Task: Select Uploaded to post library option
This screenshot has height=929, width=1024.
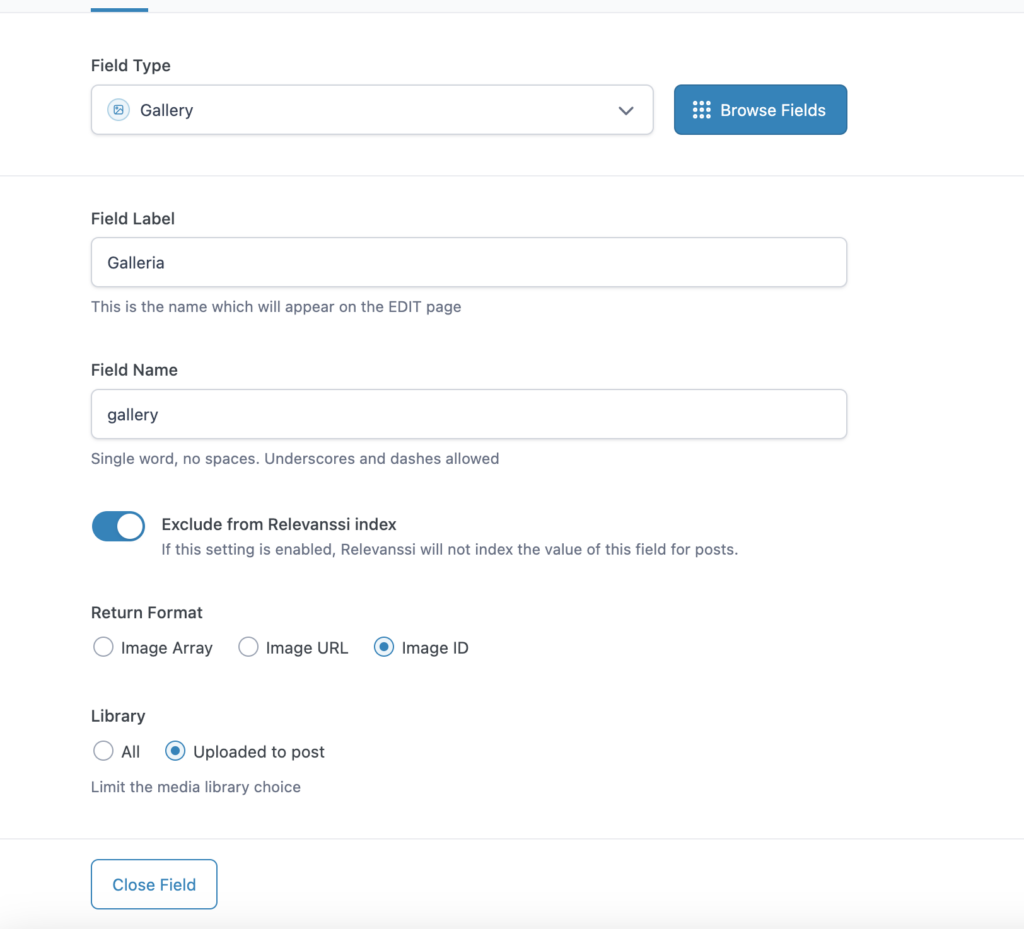Action: (x=175, y=751)
